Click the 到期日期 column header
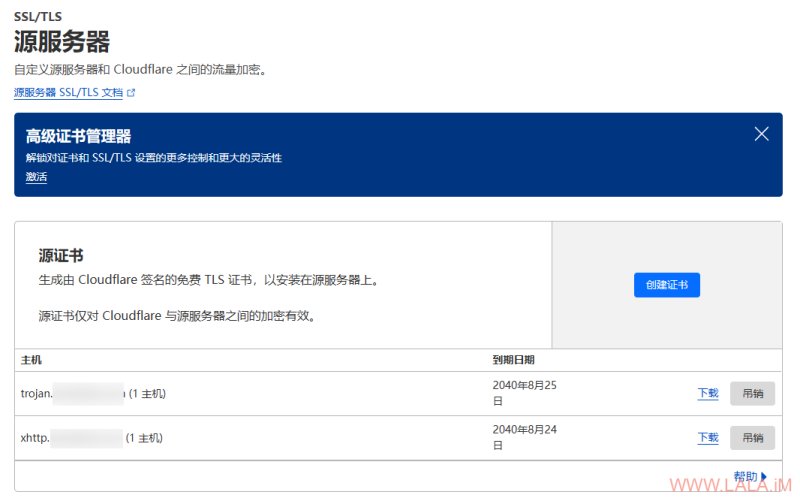Image resolution: width=800 pixels, height=498 pixels. coord(513,360)
